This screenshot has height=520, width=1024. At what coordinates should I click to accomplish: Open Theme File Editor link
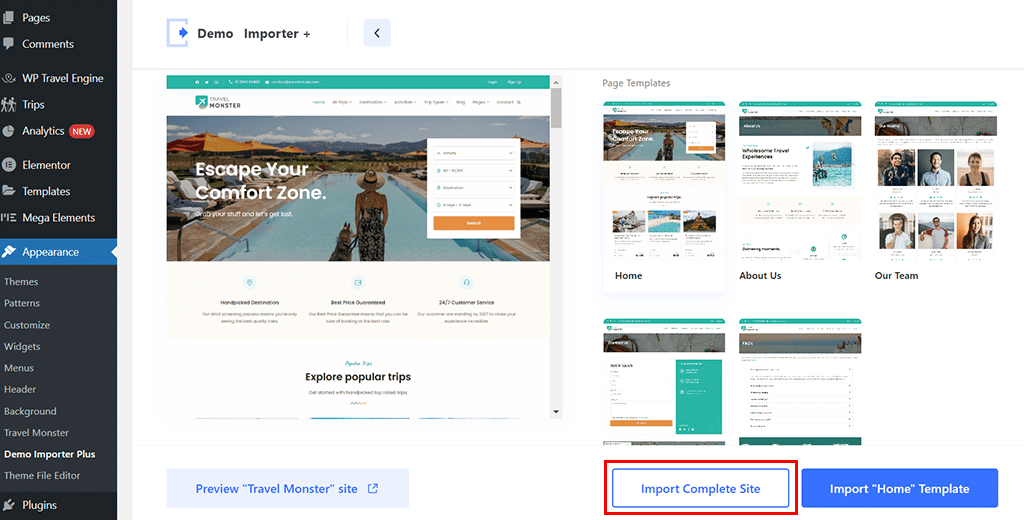point(42,476)
